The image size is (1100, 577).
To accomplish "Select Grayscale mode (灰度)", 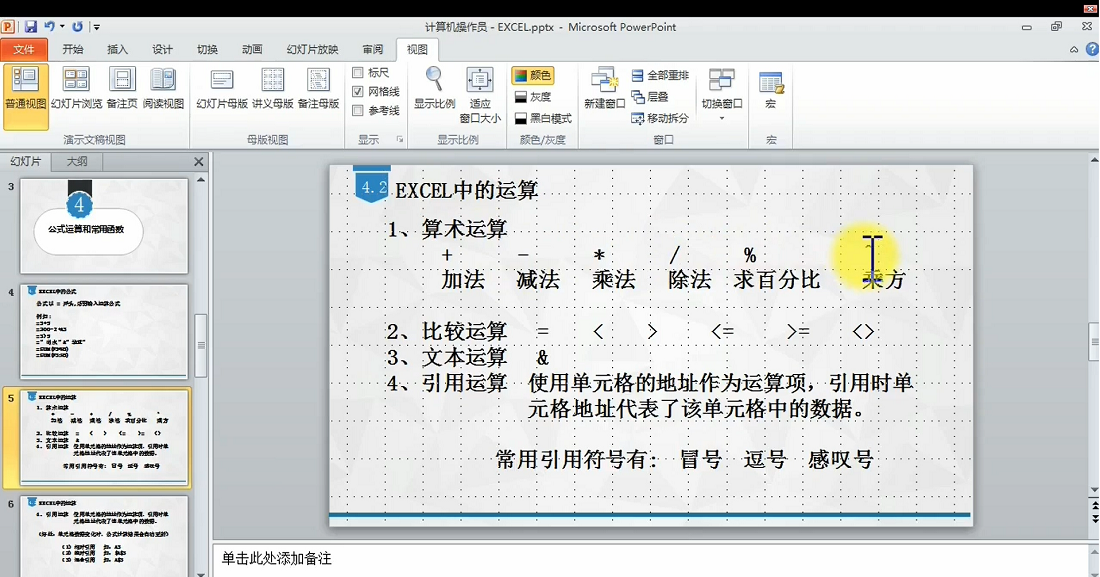I will [x=532, y=97].
